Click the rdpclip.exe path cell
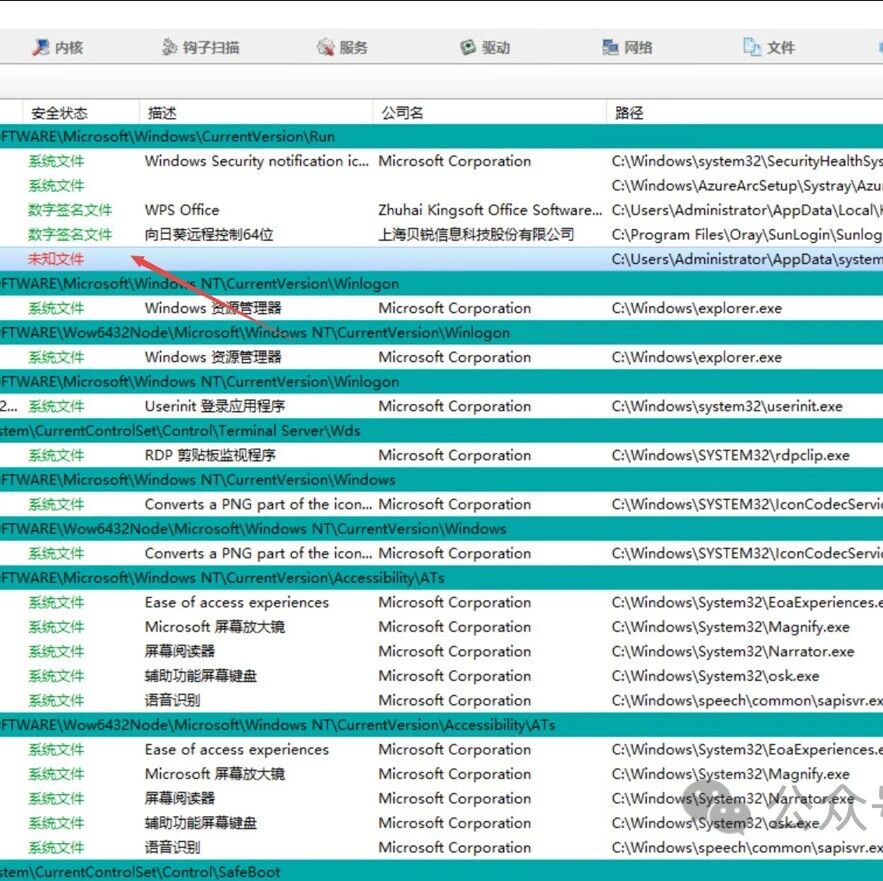Viewport: 883px width, 881px height. [x=730, y=455]
